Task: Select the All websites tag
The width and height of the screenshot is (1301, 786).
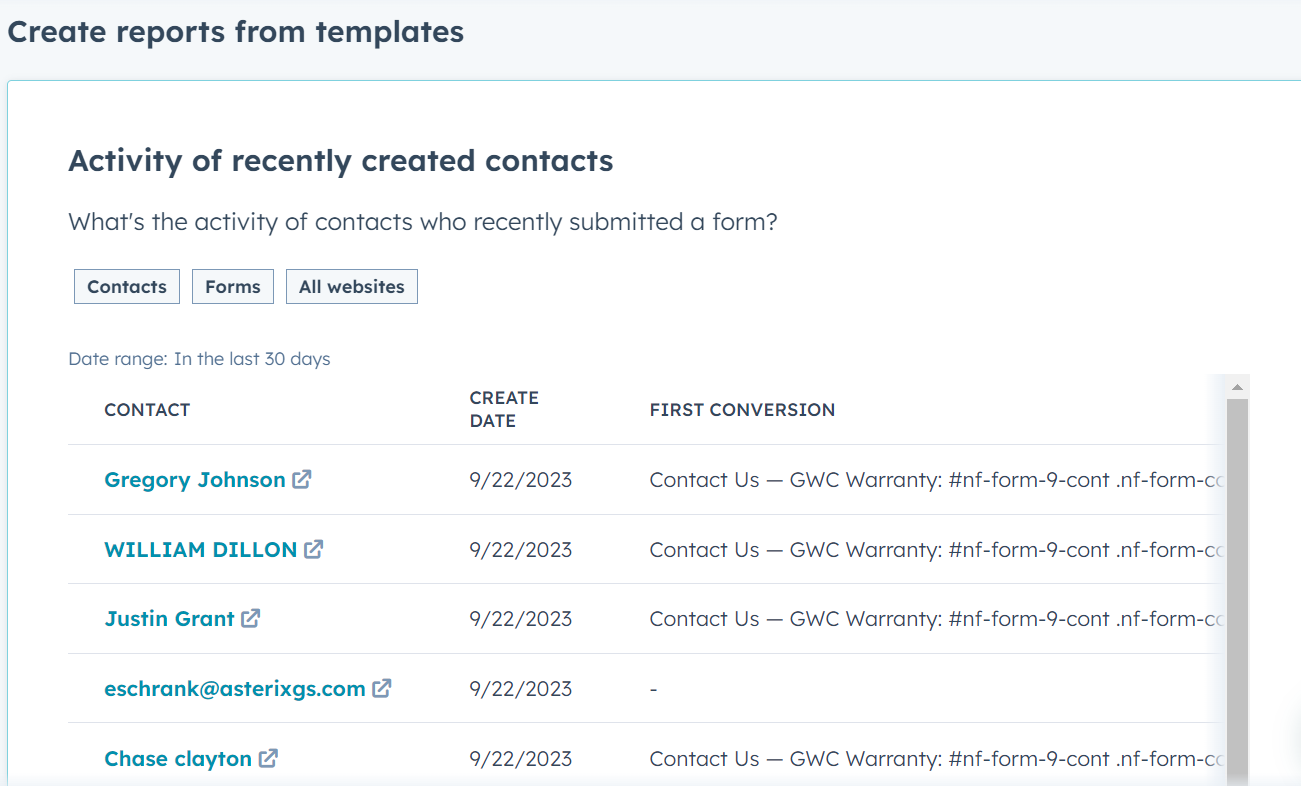Action: point(352,286)
